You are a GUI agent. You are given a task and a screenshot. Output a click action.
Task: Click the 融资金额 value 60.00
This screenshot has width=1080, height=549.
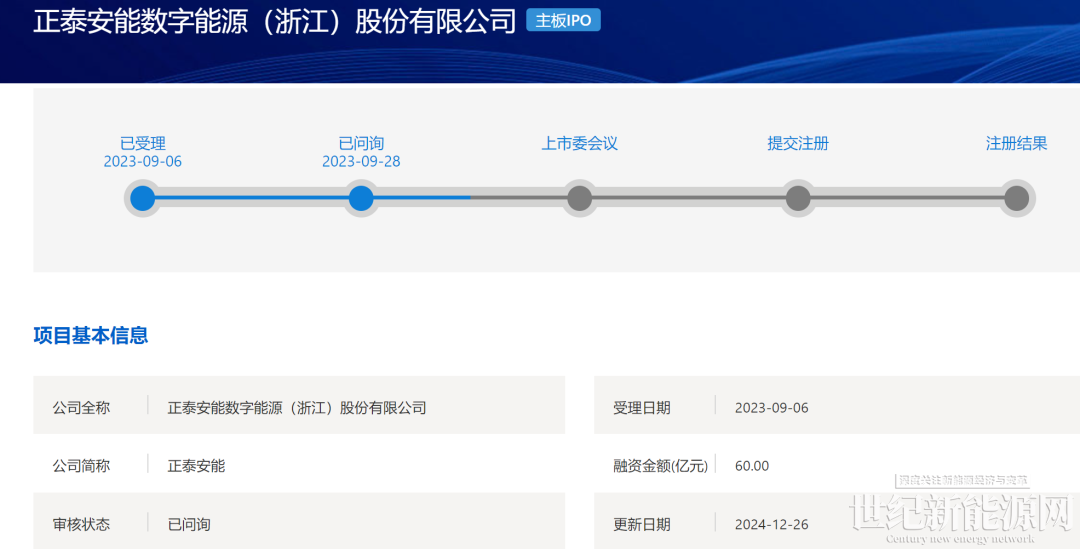[x=752, y=466]
